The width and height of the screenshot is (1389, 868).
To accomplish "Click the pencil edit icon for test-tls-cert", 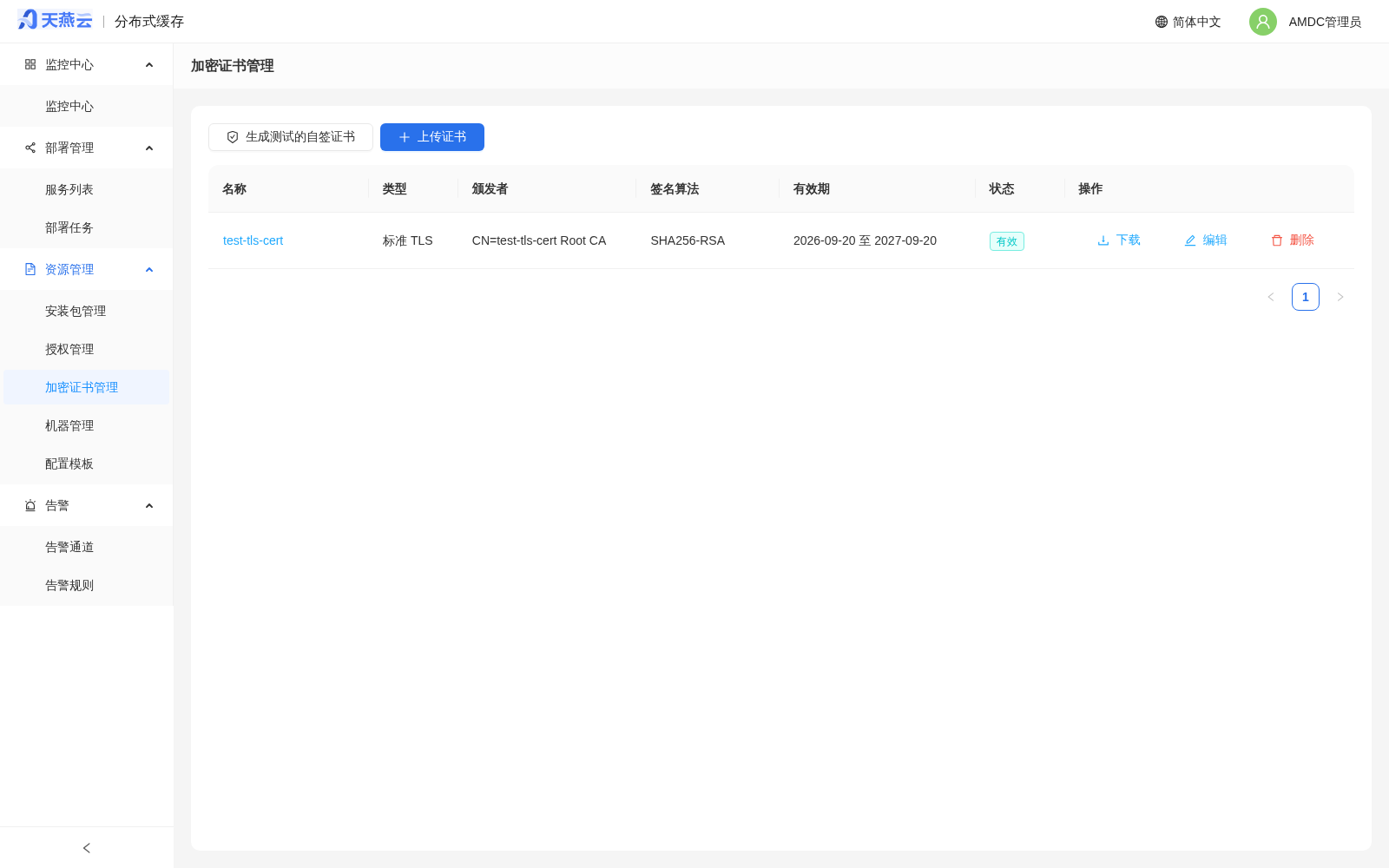I will click(x=1190, y=240).
